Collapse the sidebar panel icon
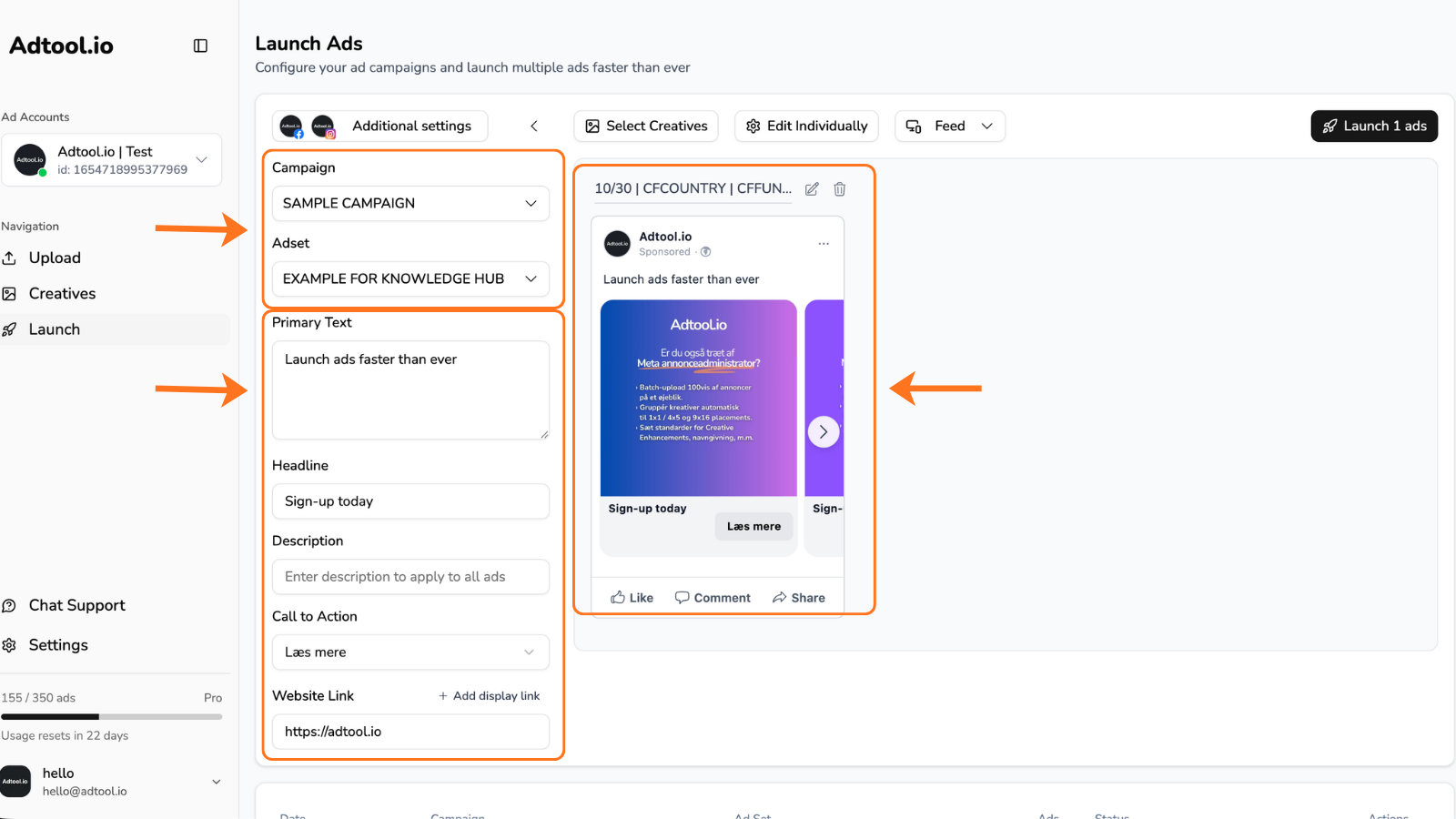 (200, 45)
